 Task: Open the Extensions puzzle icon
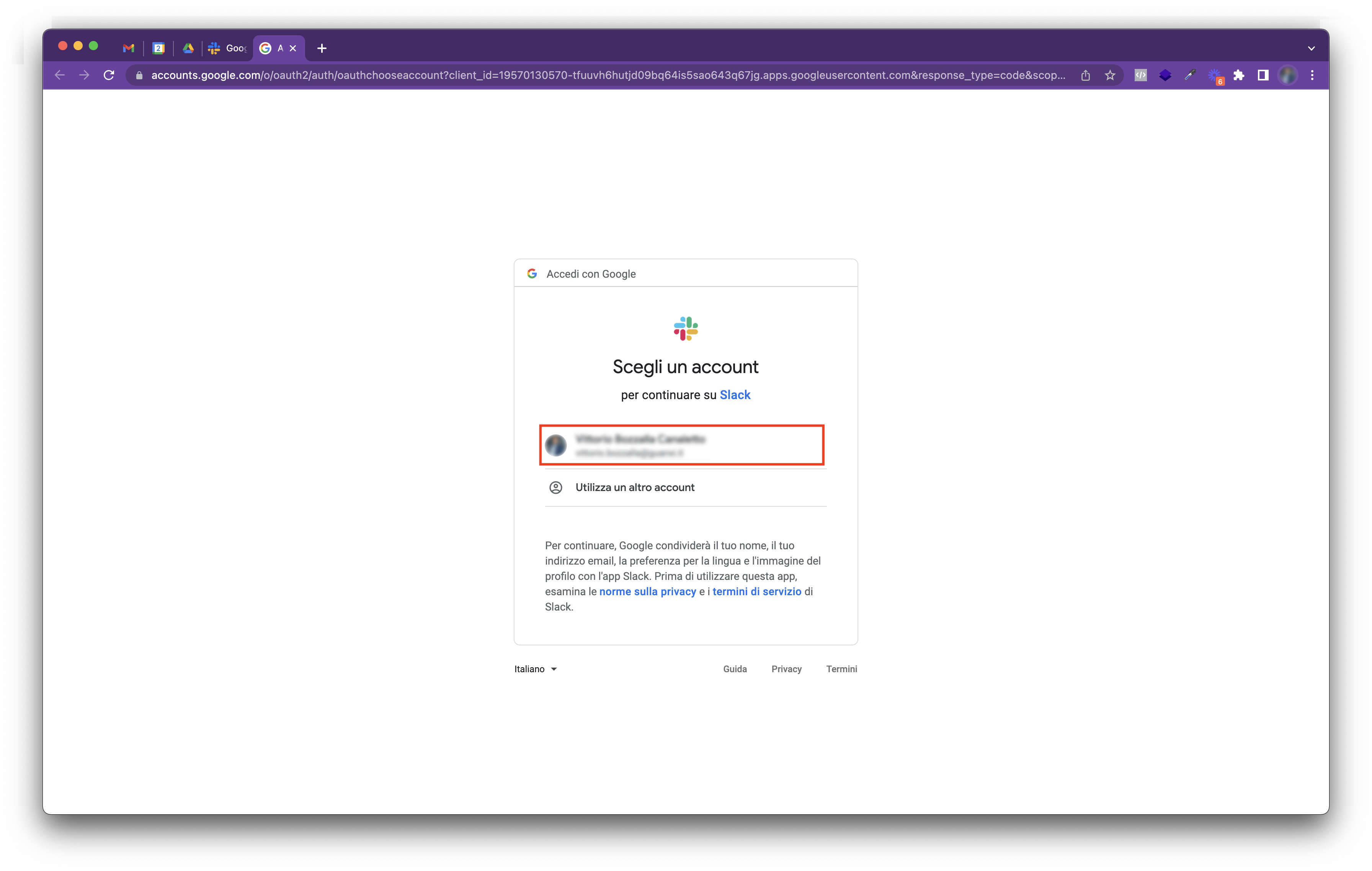pyautogui.click(x=1239, y=75)
